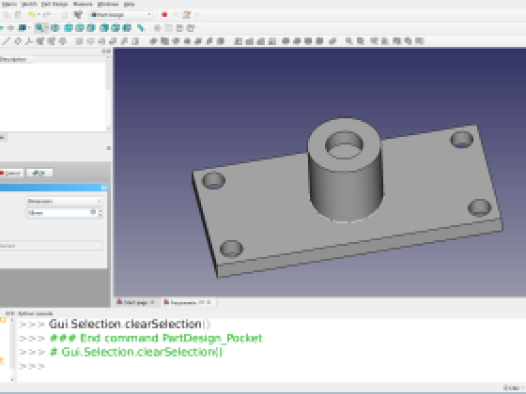
Task: Open the Part Design menu
Action: [x=54, y=4]
